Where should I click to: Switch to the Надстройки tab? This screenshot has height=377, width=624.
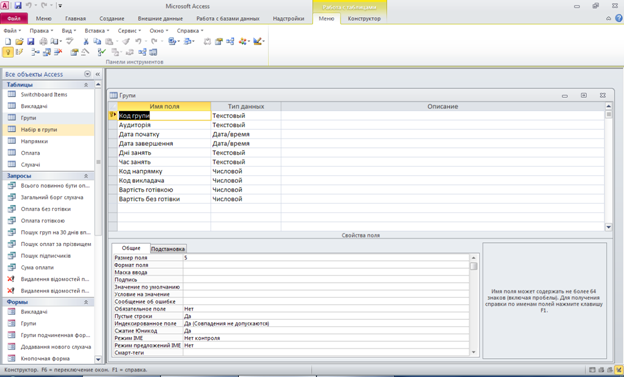point(289,18)
